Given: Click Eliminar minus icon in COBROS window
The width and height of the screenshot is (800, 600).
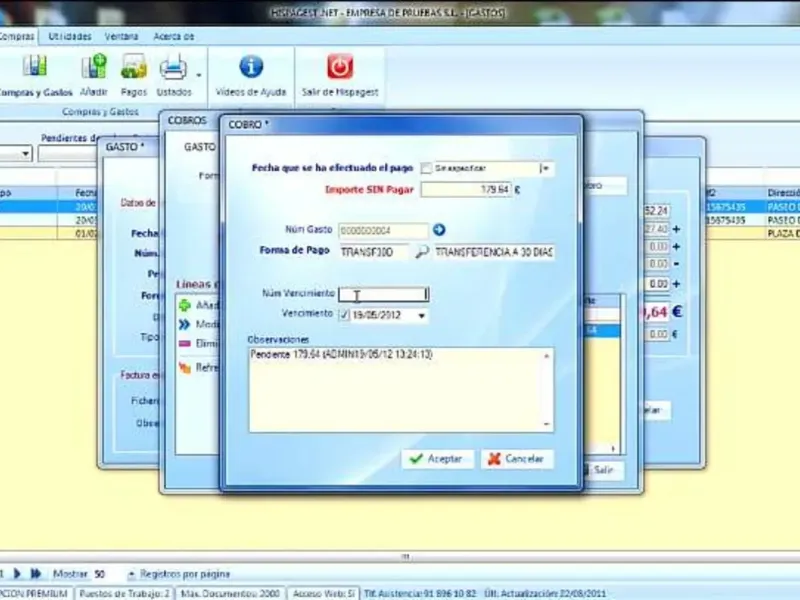Looking at the screenshot, I should pyautogui.click(x=184, y=344).
